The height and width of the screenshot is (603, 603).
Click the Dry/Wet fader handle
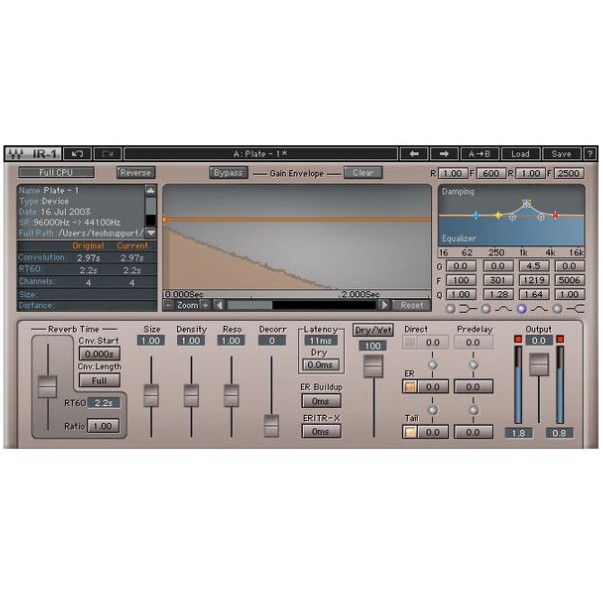373,366
